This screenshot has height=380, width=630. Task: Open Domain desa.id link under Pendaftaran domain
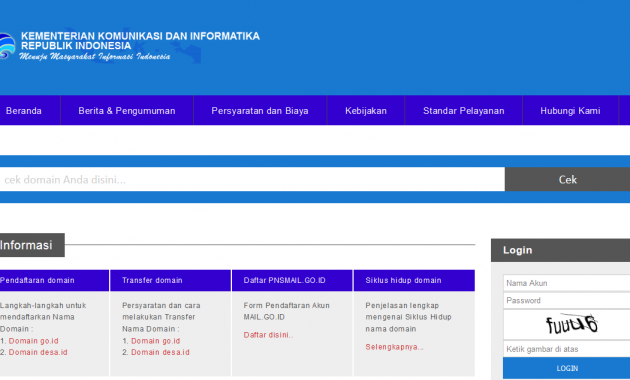point(38,352)
